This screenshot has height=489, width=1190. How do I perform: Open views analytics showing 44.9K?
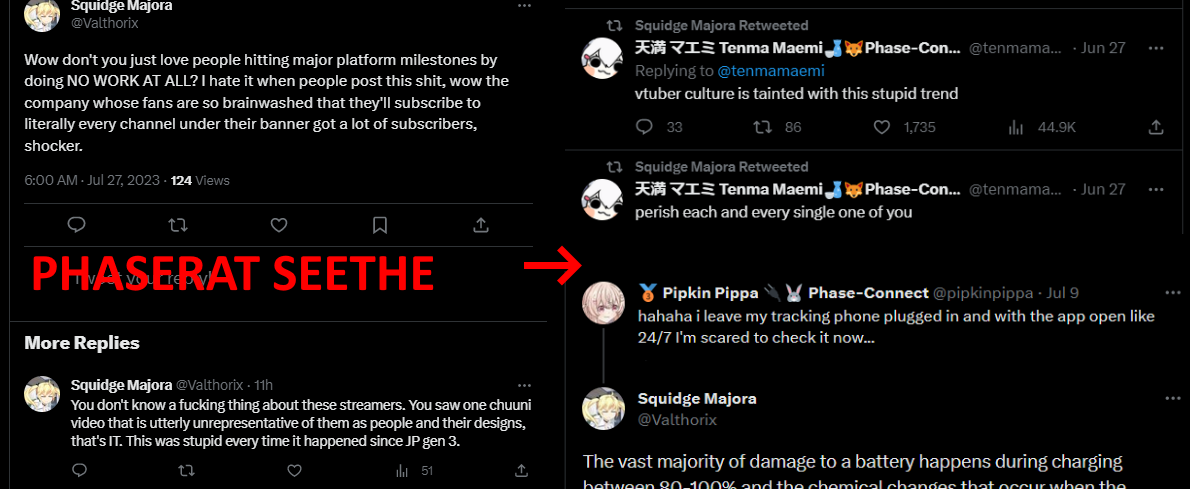1041,128
